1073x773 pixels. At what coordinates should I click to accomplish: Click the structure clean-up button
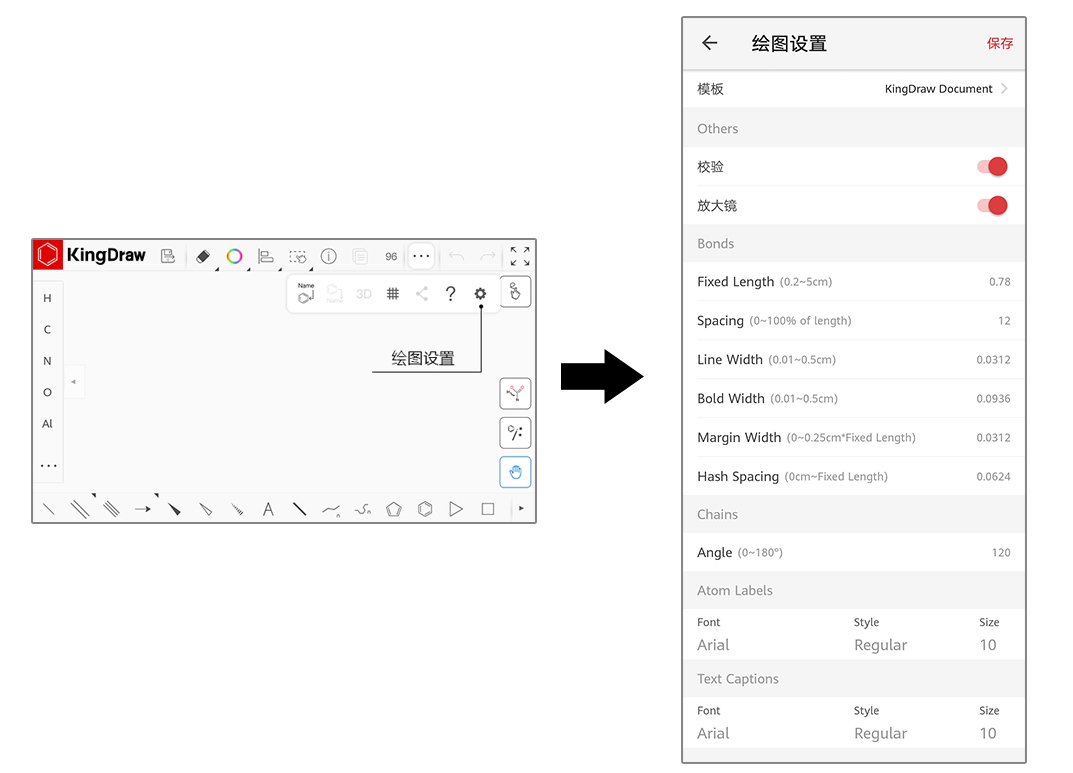coord(515,393)
